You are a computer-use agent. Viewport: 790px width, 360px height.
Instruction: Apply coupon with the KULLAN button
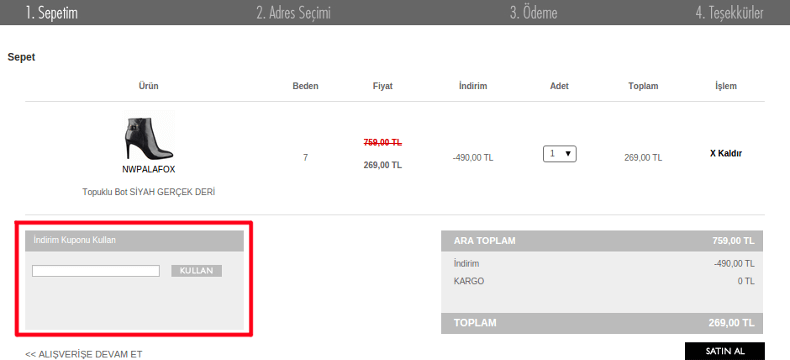pyautogui.click(x=196, y=271)
